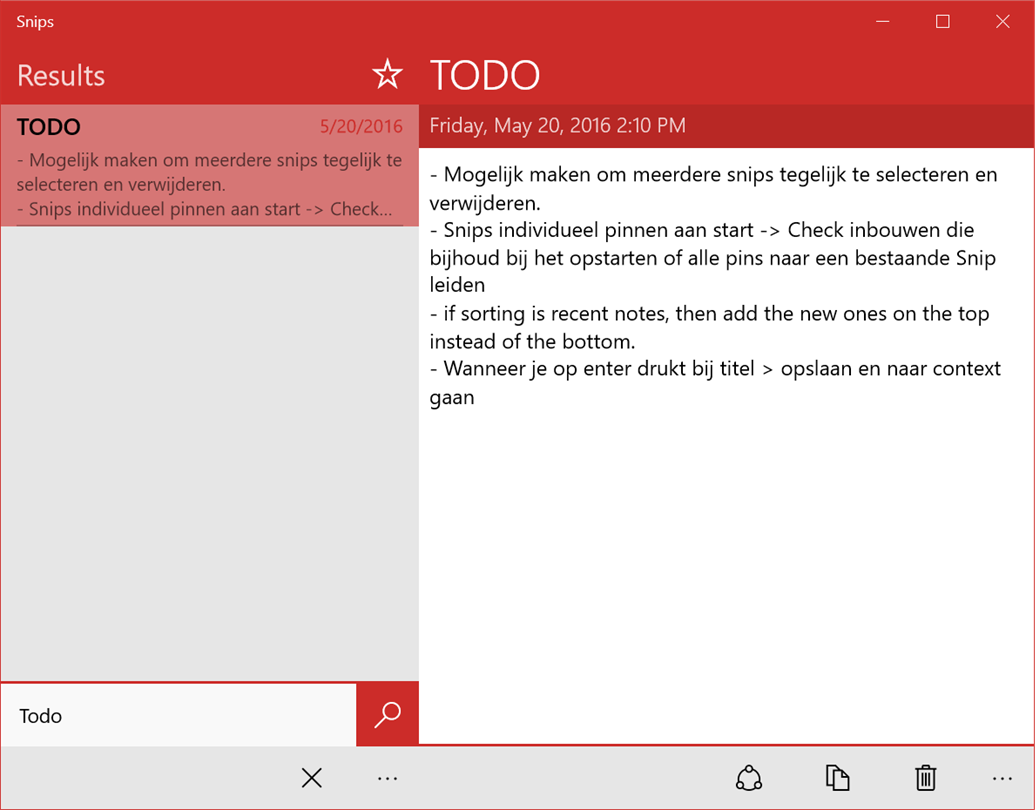Screen dimensions: 1035x810
Task: Select the TODO result in the list
Action: pyautogui.click(x=209, y=166)
